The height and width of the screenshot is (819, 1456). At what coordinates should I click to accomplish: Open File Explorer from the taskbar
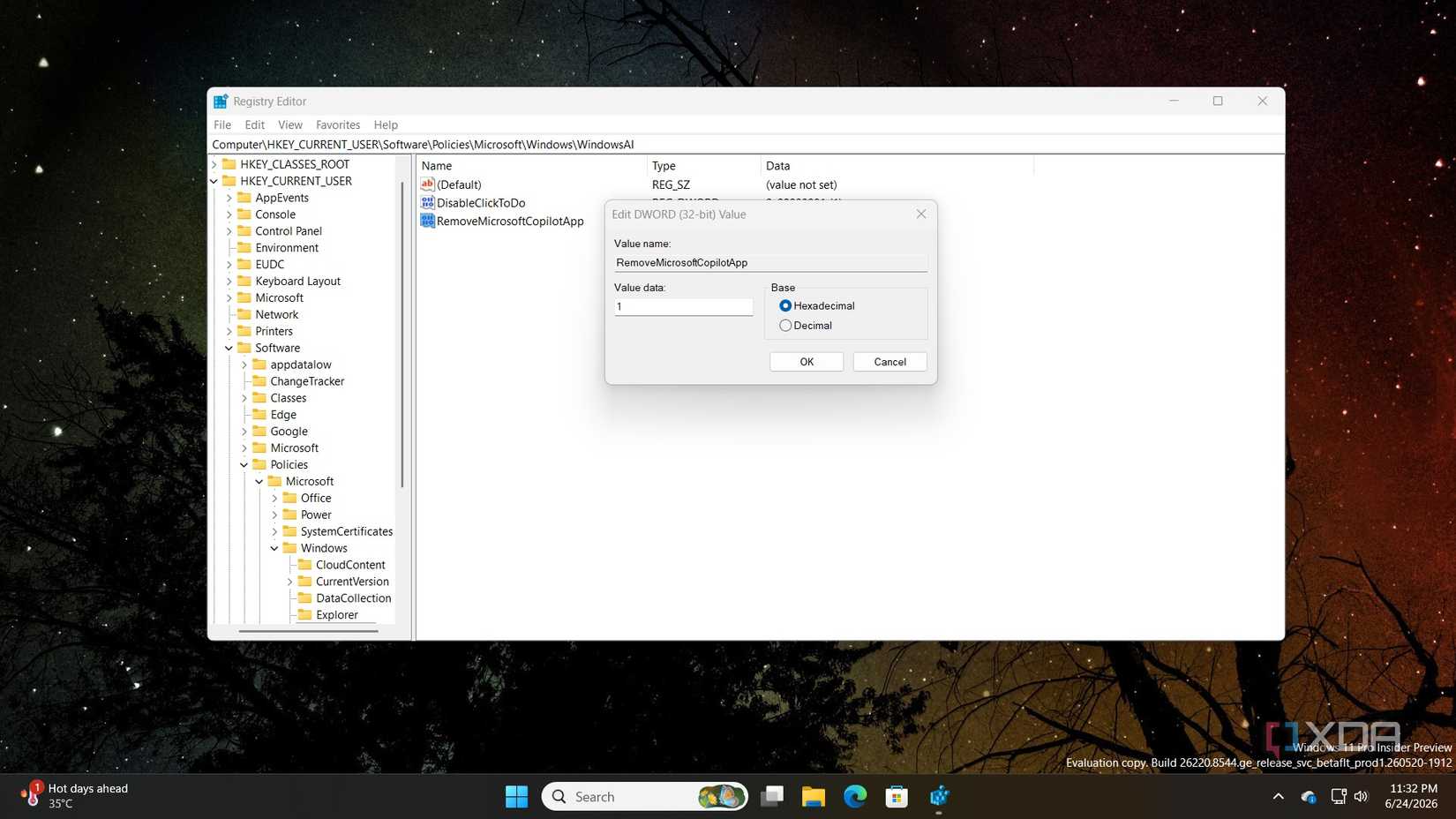pyautogui.click(x=813, y=797)
